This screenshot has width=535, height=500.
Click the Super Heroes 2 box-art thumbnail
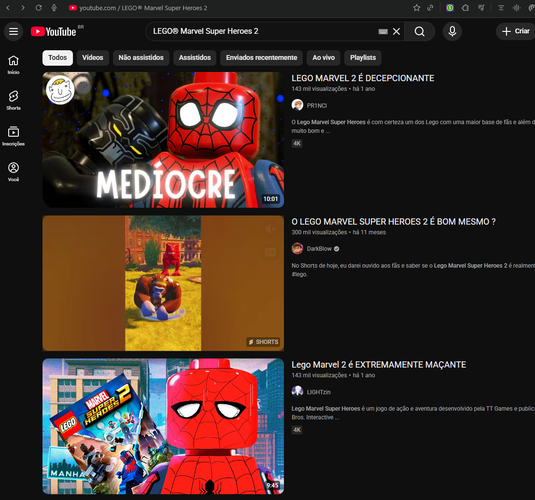point(163,426)
